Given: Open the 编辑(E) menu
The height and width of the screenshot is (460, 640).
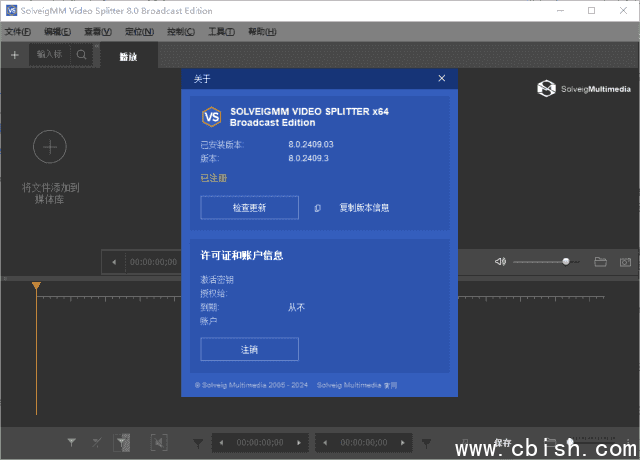Looking at the screenshot, I should [x=57, y=31].
